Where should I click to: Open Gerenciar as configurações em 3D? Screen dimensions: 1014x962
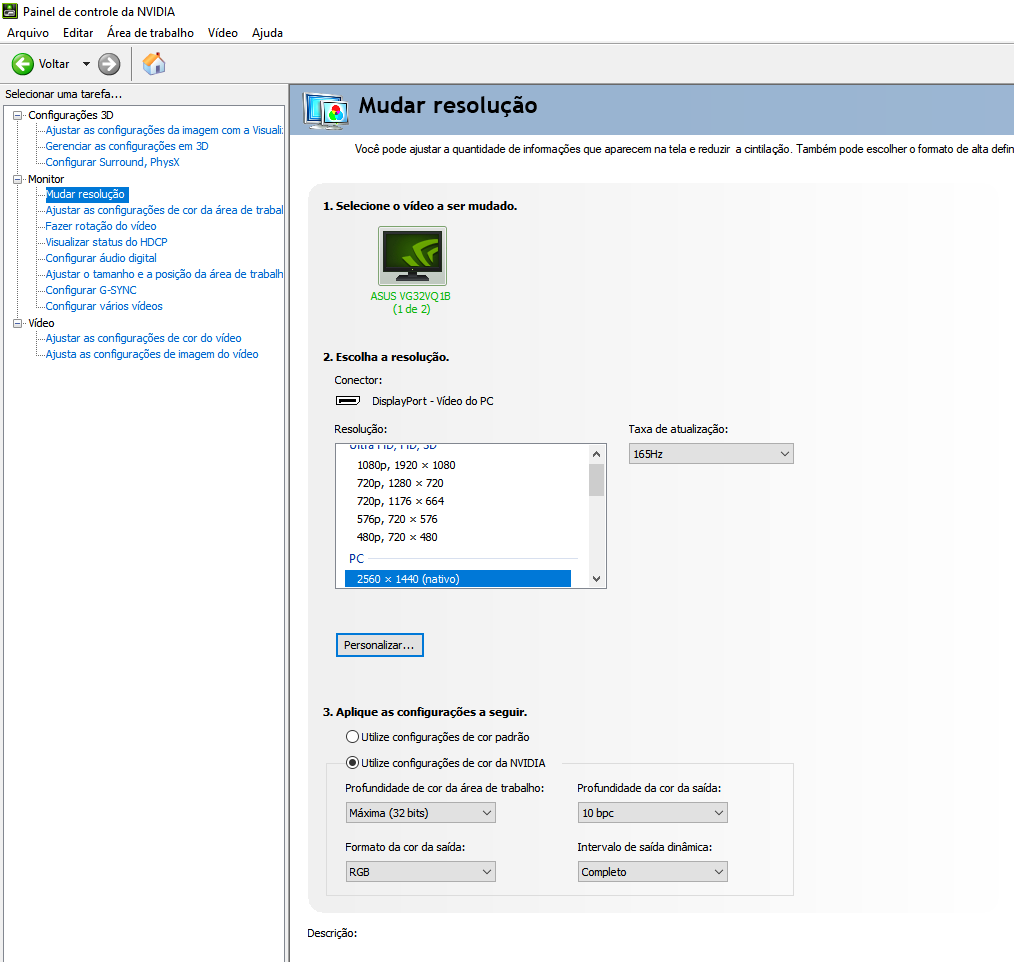(127, 146)
